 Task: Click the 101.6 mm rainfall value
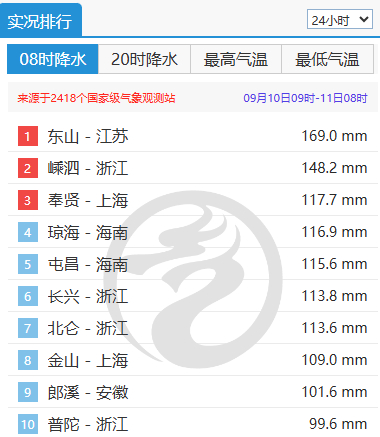334,392
